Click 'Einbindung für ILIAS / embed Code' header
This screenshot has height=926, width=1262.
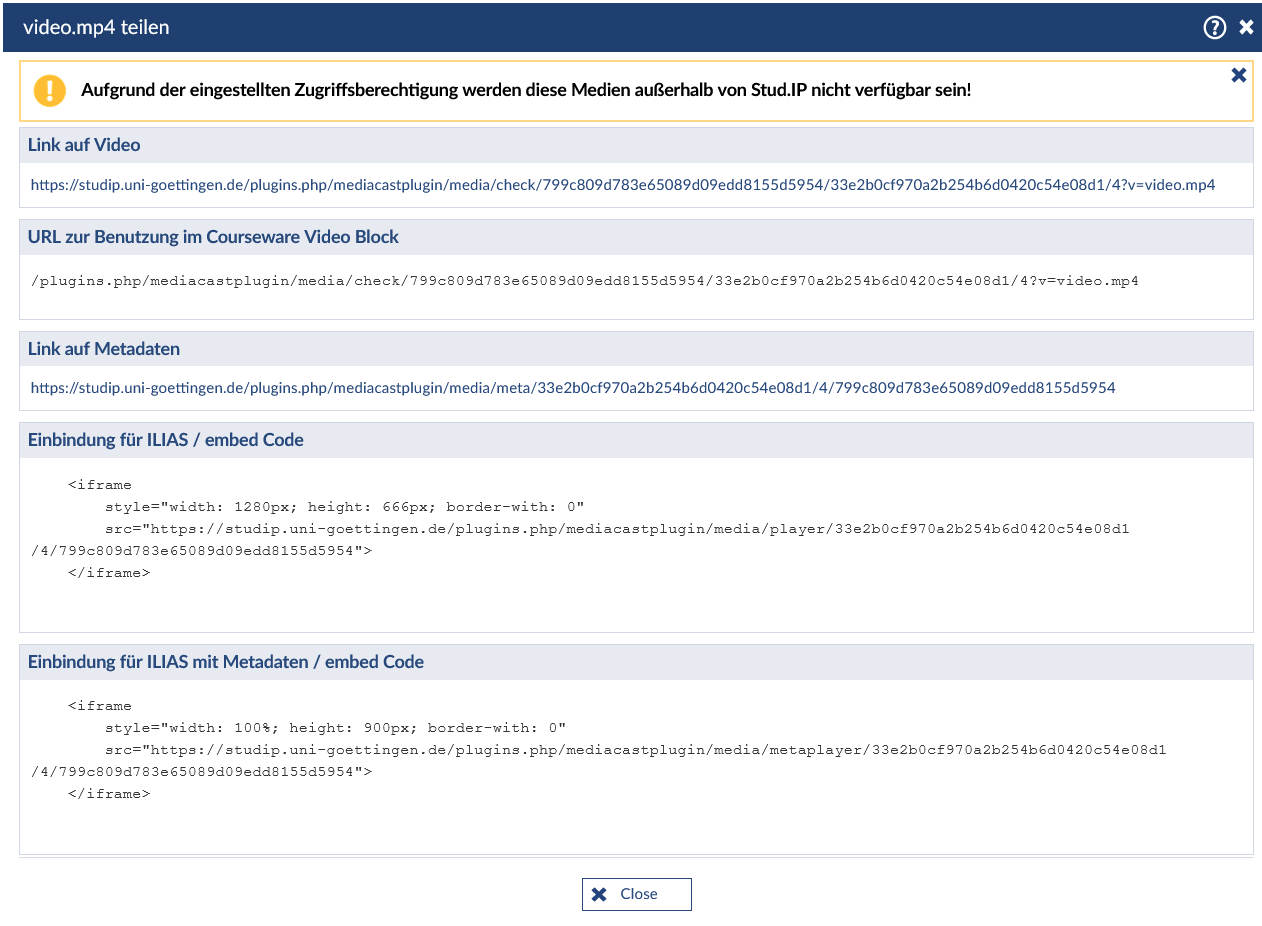click(166, 440)
